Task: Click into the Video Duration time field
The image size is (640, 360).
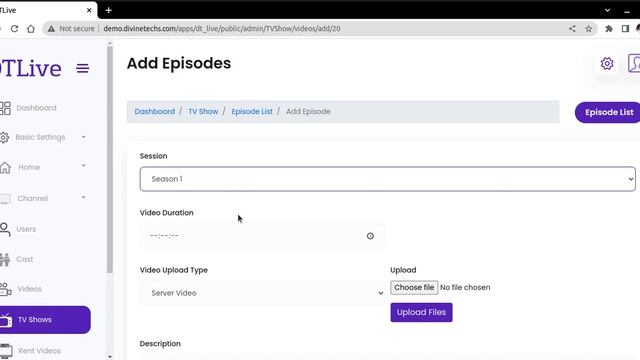Action: [x=262, y=236]
